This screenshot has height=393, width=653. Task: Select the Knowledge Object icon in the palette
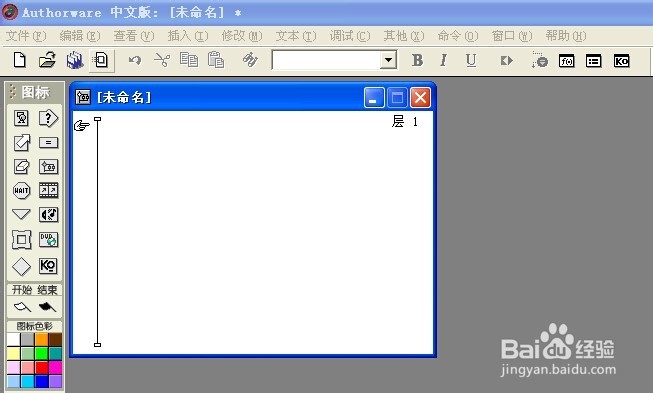pos(48,266)
